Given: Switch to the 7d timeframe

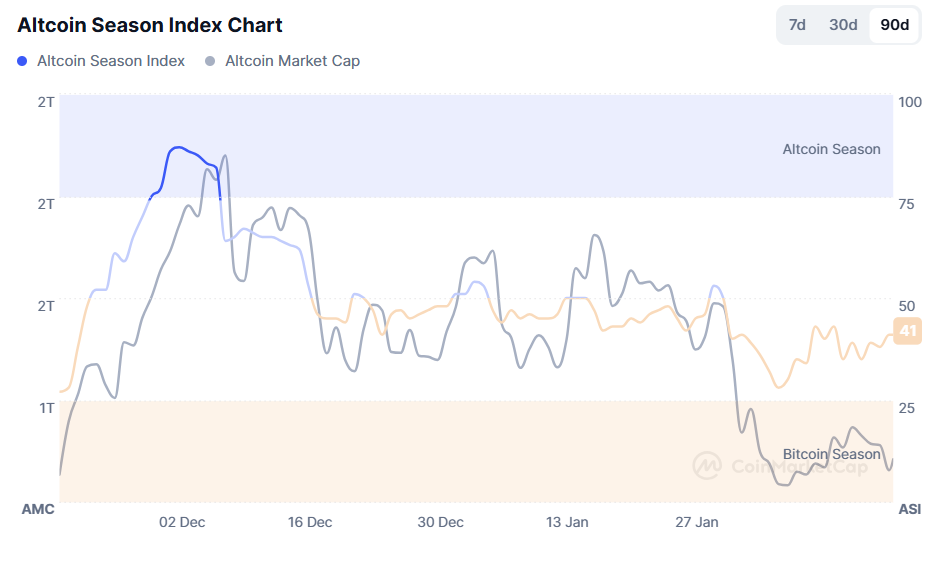Looking at the screenshot, I should pos(796,24).
